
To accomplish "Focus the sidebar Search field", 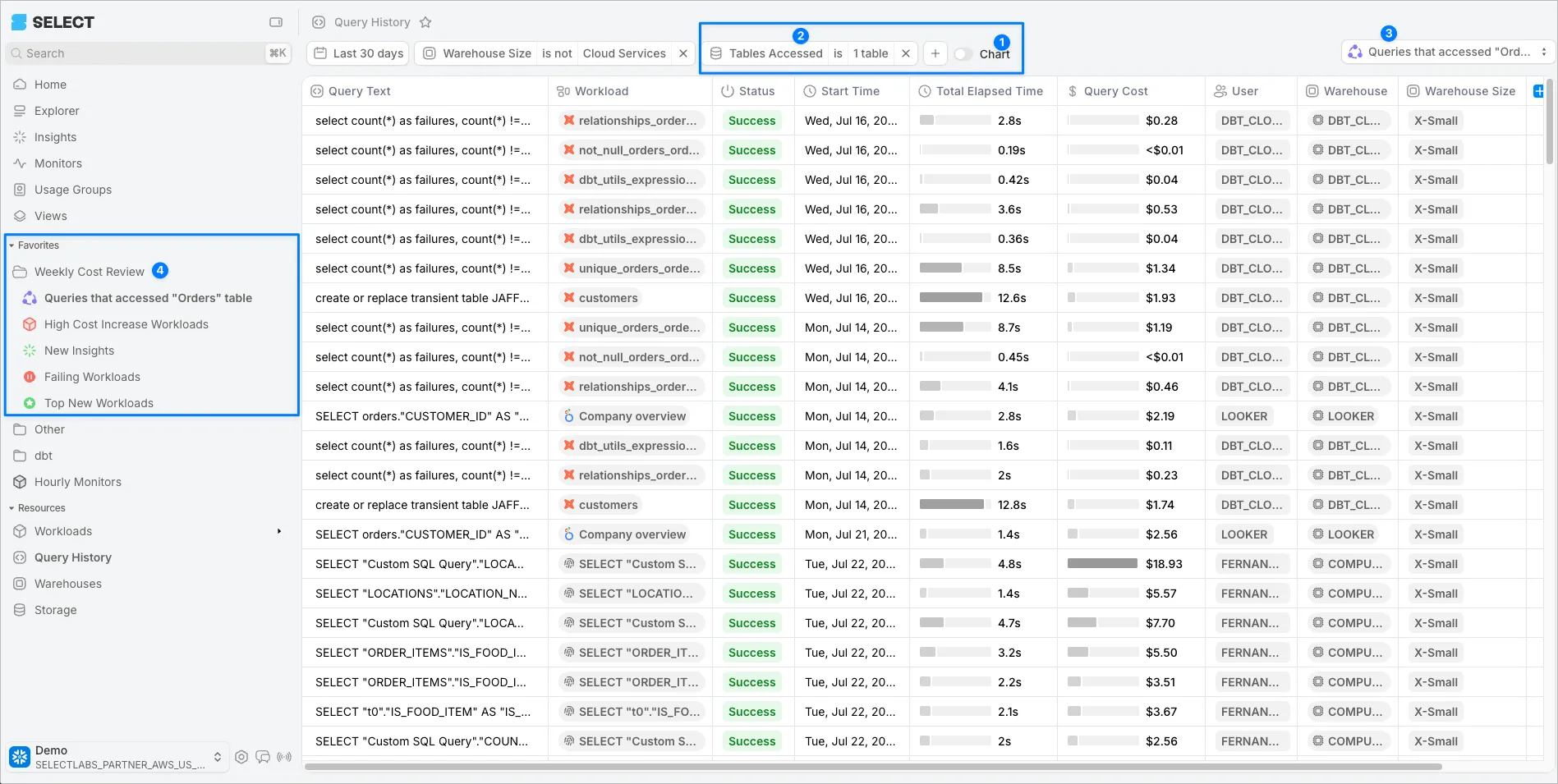I will point(148,53).
